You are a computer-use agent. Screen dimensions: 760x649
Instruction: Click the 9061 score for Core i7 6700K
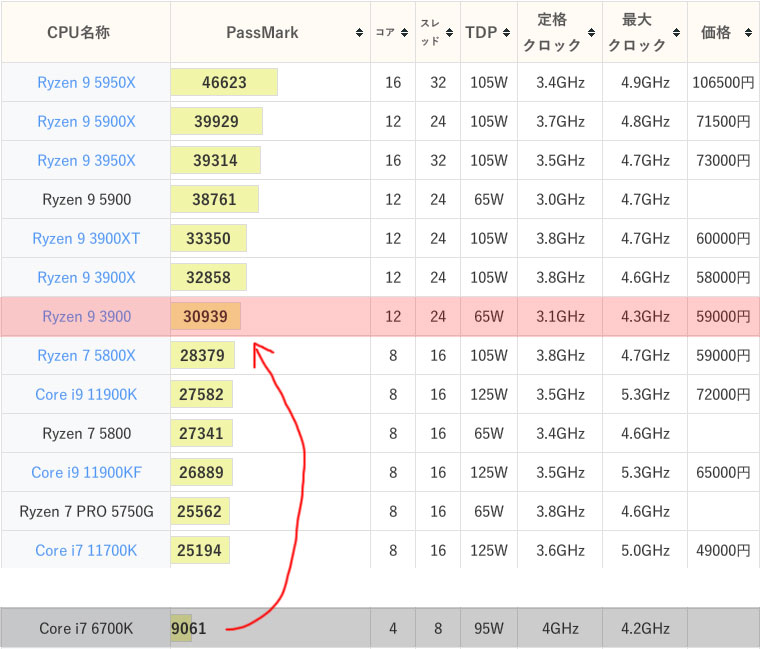(x=189, y=629)
